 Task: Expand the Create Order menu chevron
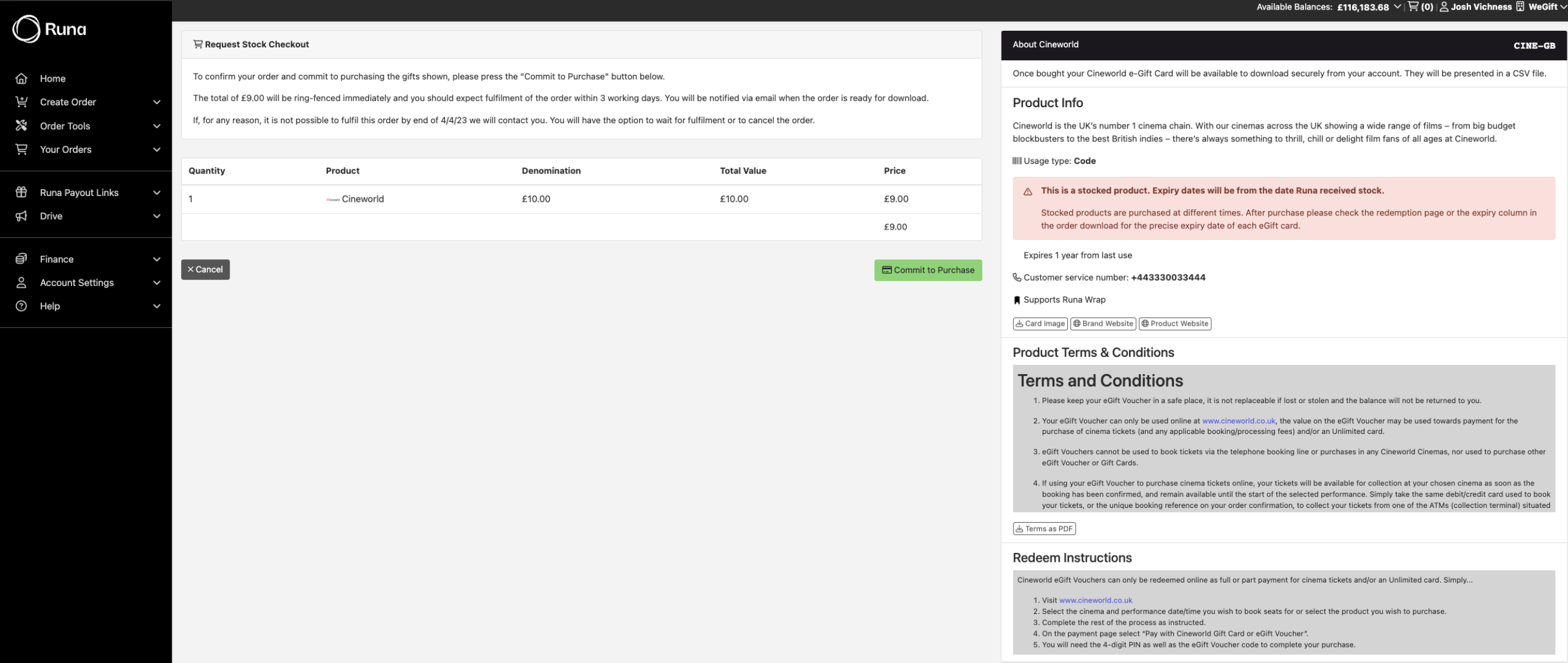(x=156, y=102)
